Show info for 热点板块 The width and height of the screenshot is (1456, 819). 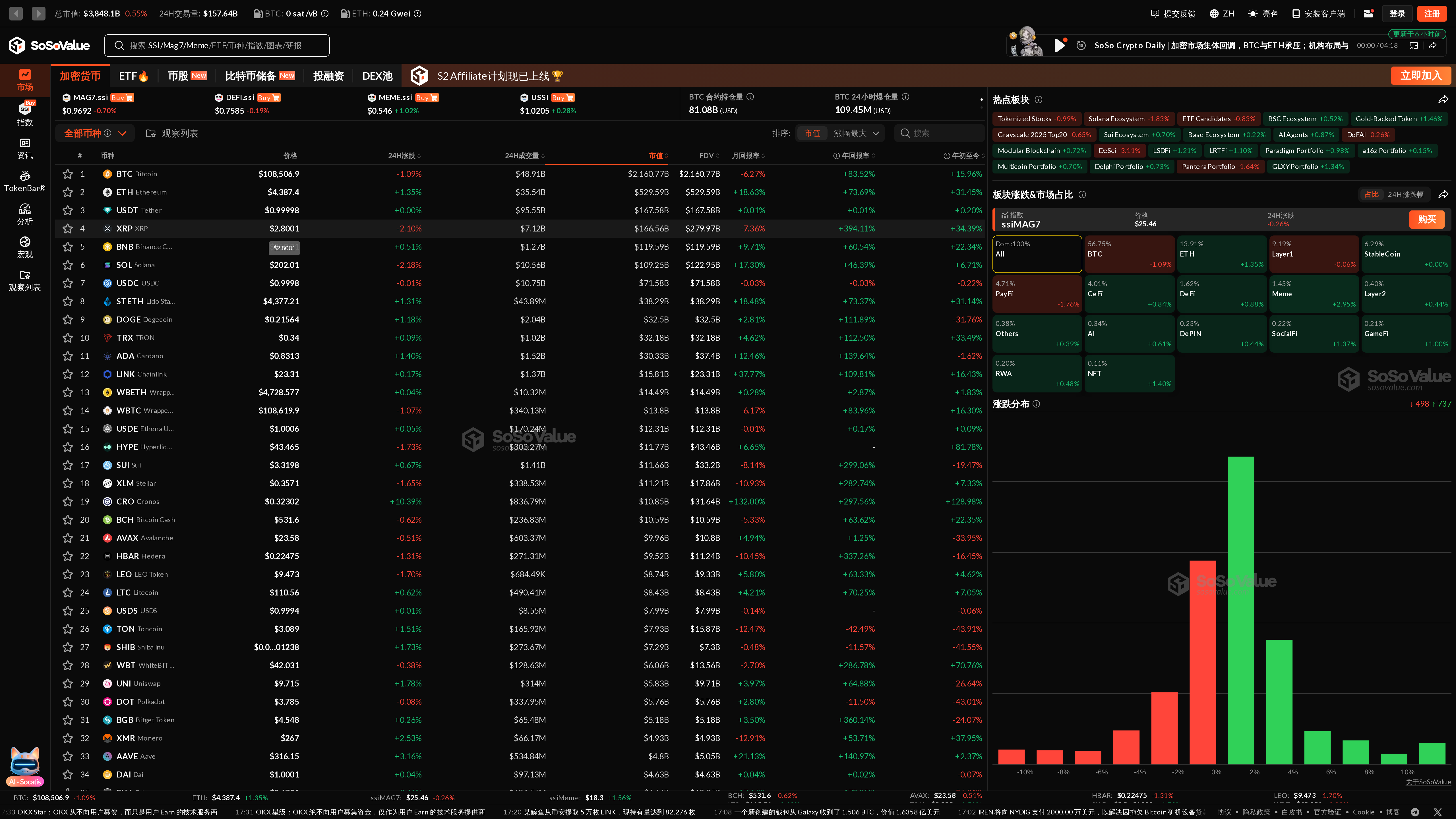pos(1038,100)
